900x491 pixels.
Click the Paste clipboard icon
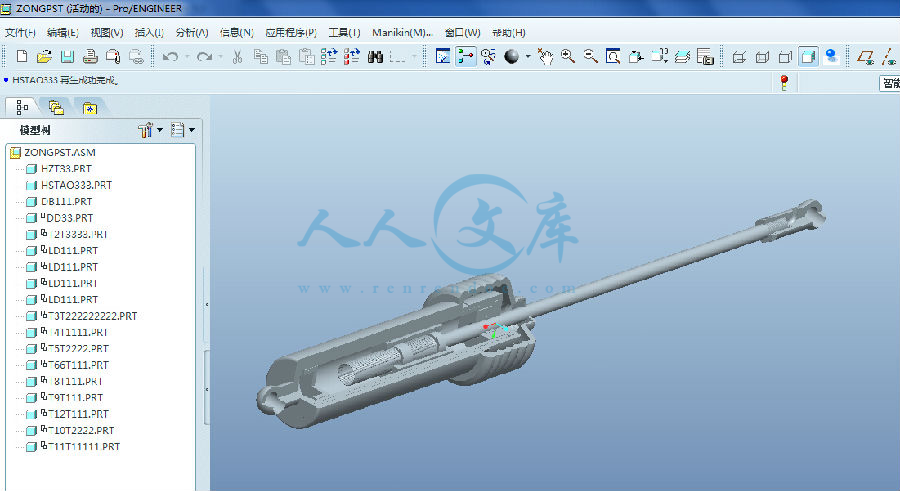coord(283,56)
